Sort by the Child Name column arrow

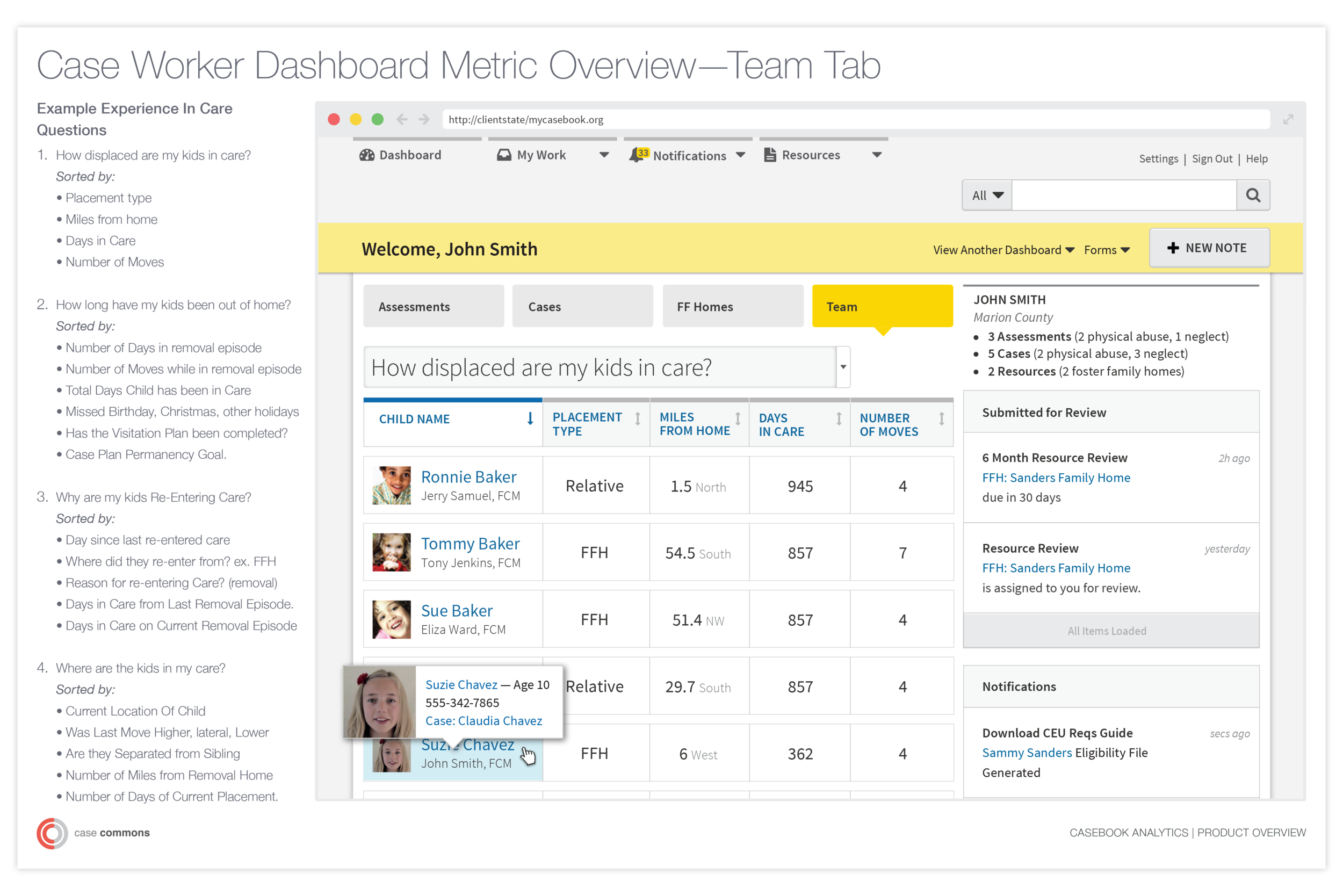530,419
